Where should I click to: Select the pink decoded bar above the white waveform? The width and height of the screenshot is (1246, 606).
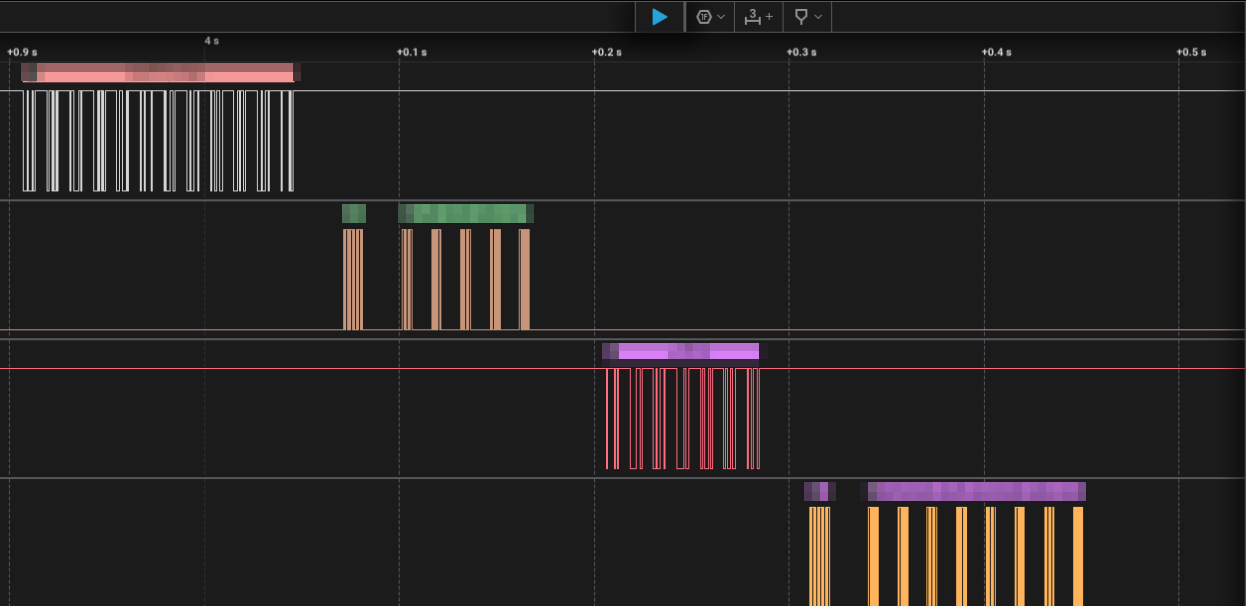[161, 72]
